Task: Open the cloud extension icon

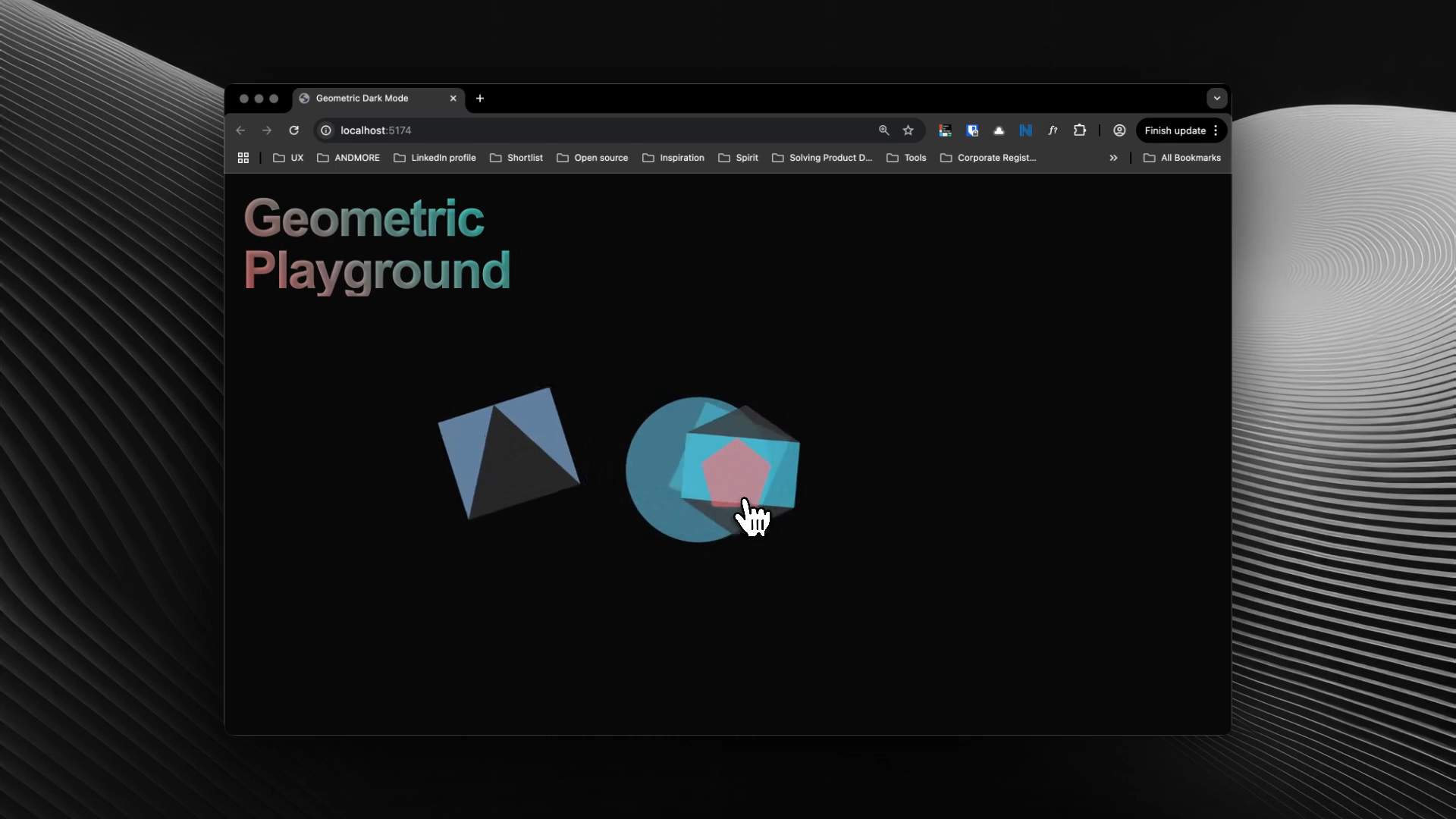Action: click(x=999, y=130)
